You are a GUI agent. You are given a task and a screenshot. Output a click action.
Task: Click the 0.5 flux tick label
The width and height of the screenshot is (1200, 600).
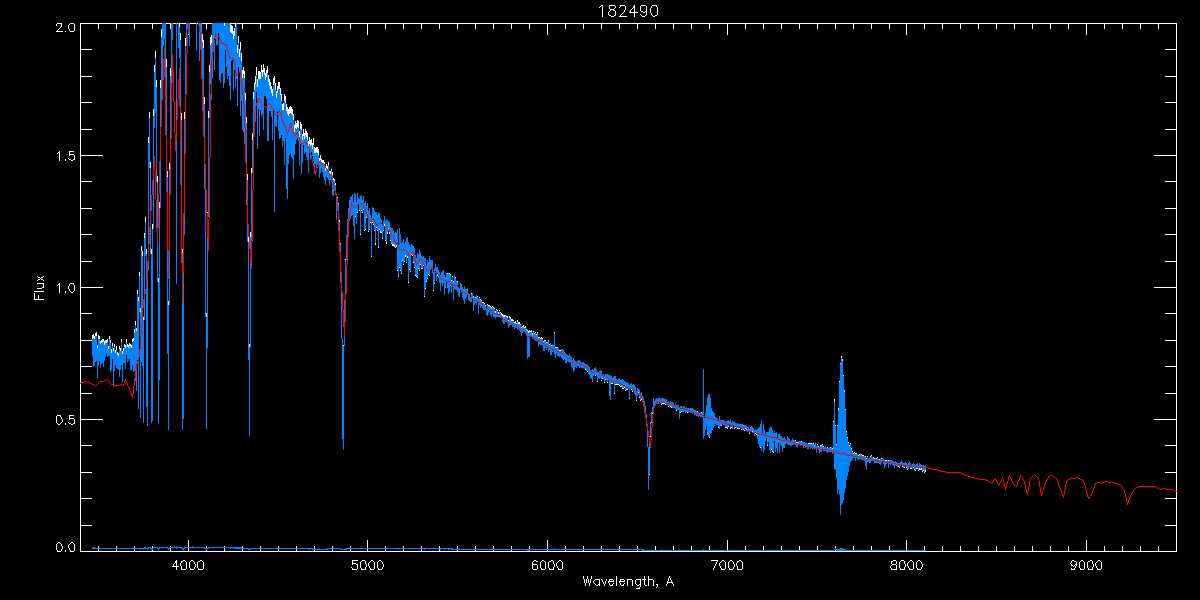pos(64,419)
